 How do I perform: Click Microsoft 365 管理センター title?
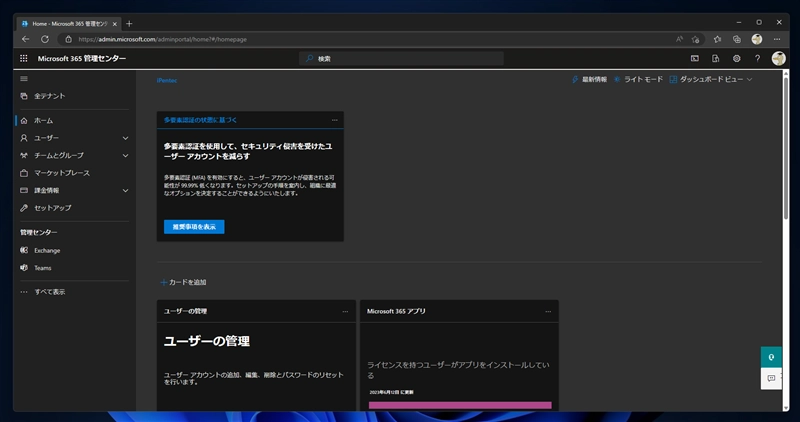tap(82, 59)
